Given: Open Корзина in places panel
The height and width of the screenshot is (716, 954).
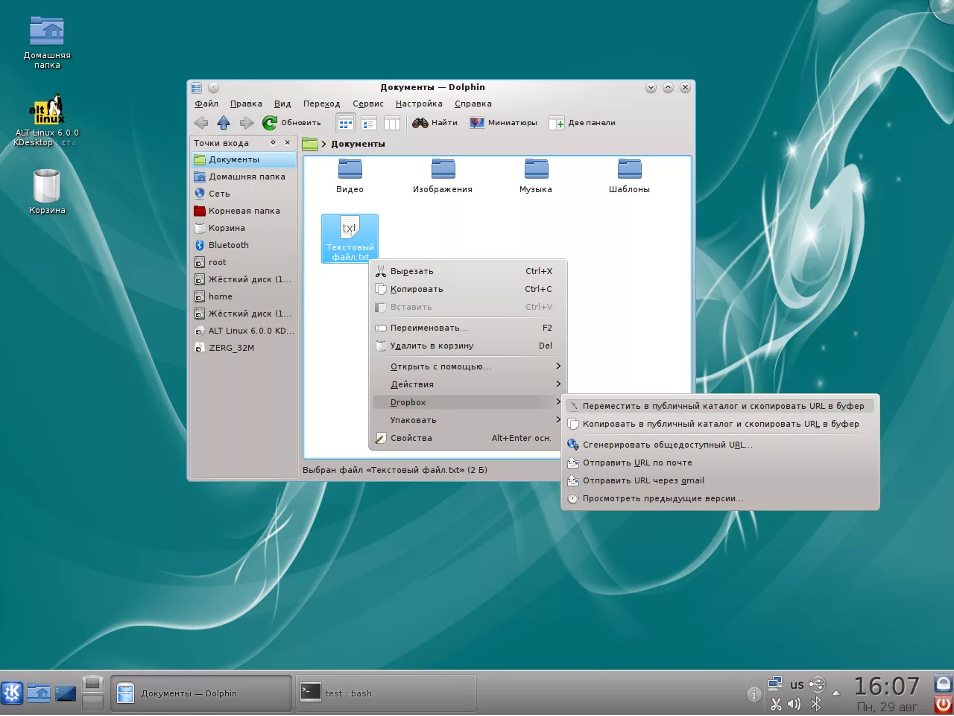Looking at the screenshot, I should [x=243, y=228].
